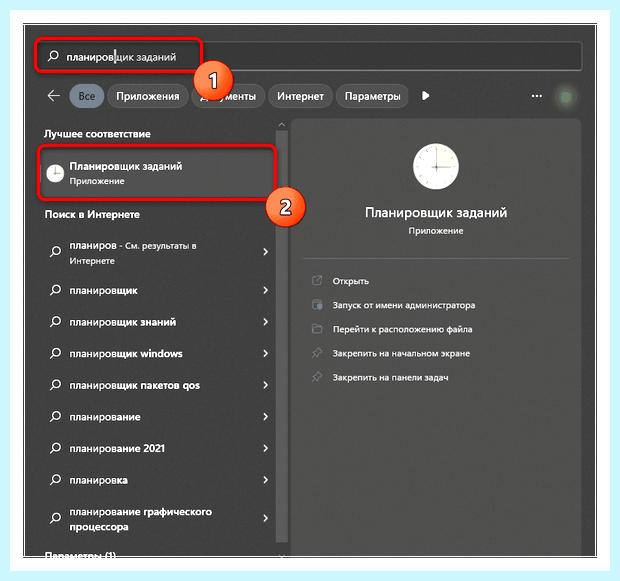Screen dimensions: 620x581
Task: Click Поиск в Интернете section heading
Action: [92, 214]
